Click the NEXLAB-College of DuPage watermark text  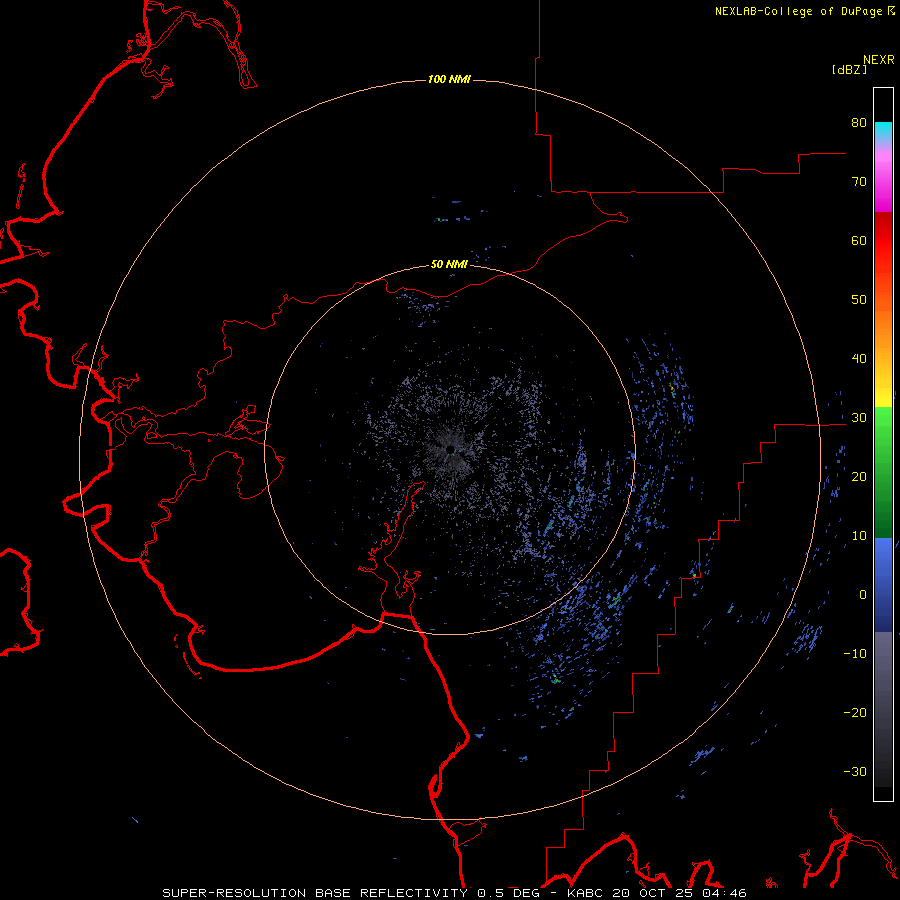pyautogui.click(x=804, y=11)
